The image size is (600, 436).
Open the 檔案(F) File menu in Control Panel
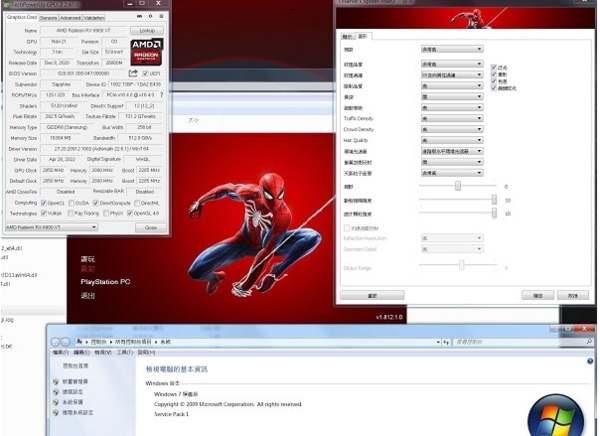point(61,352)
